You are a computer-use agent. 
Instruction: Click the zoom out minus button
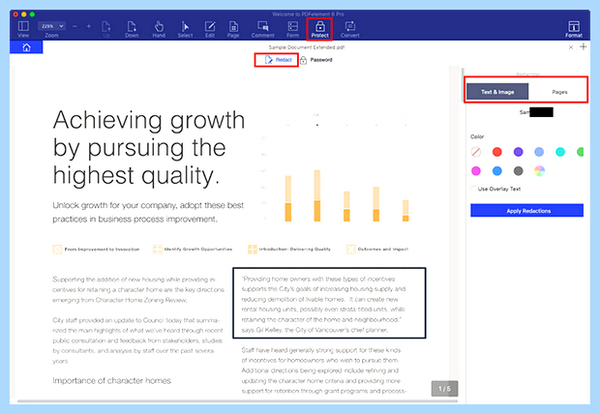click(75, 26)
